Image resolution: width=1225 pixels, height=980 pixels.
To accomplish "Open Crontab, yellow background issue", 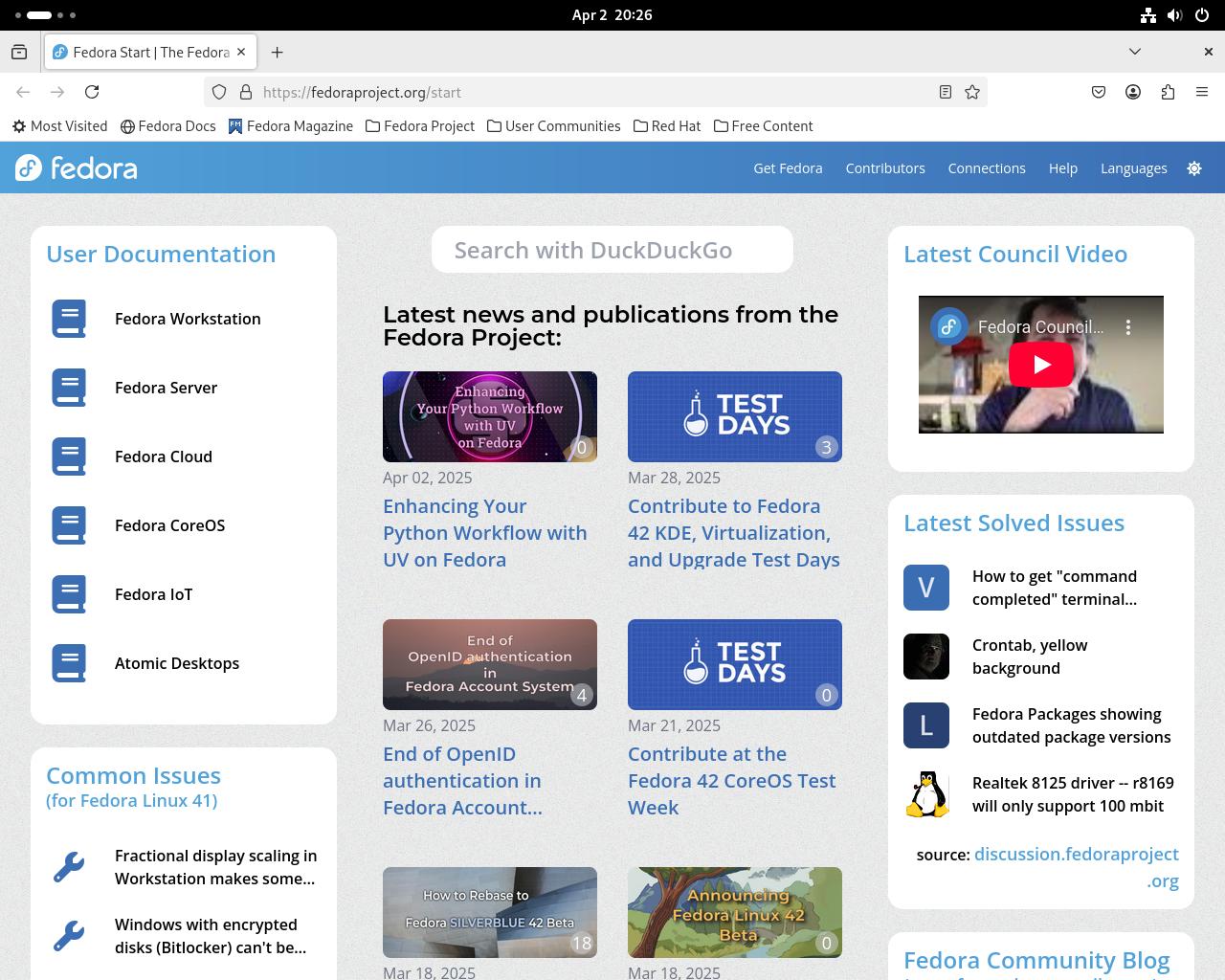I will coord(1030,657).
